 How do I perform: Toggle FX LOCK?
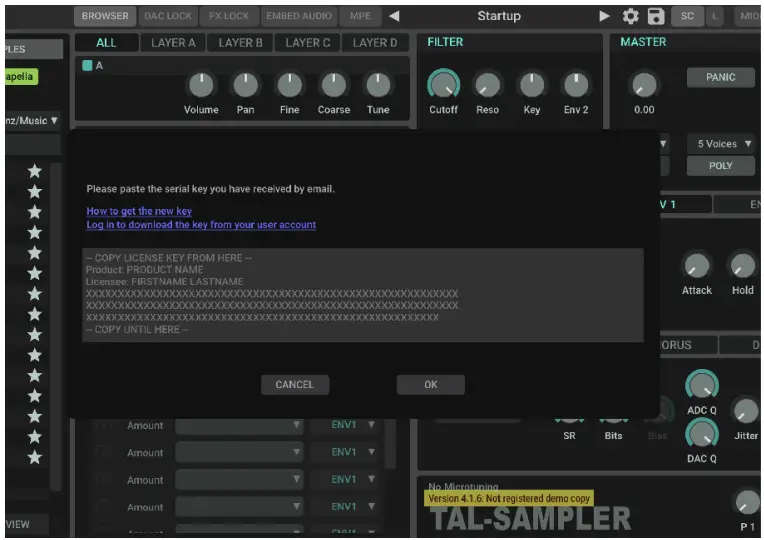pyautogui.click(x=229, y=16)
